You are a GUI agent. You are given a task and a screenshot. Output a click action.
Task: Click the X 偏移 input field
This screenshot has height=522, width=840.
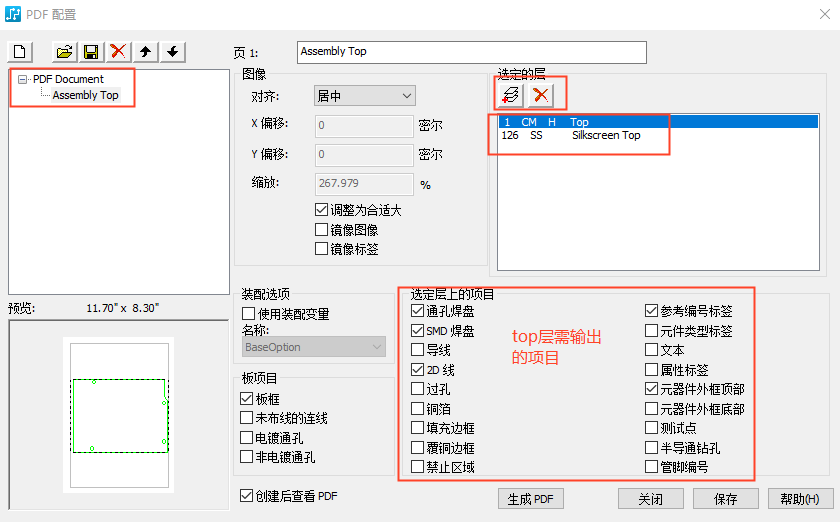coord(364,125)
